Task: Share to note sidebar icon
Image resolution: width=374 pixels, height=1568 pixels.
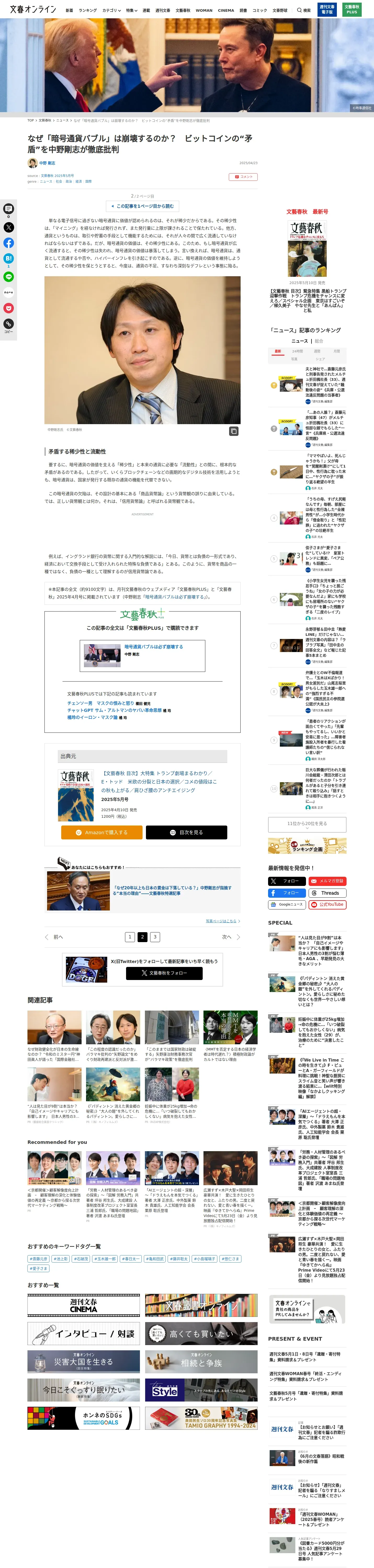Action: point(9,292)
